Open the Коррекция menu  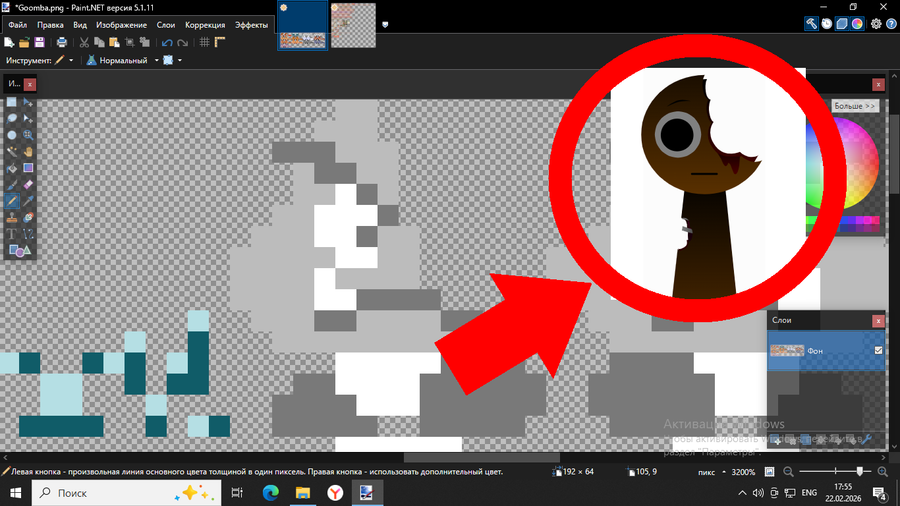click(205, 25)
